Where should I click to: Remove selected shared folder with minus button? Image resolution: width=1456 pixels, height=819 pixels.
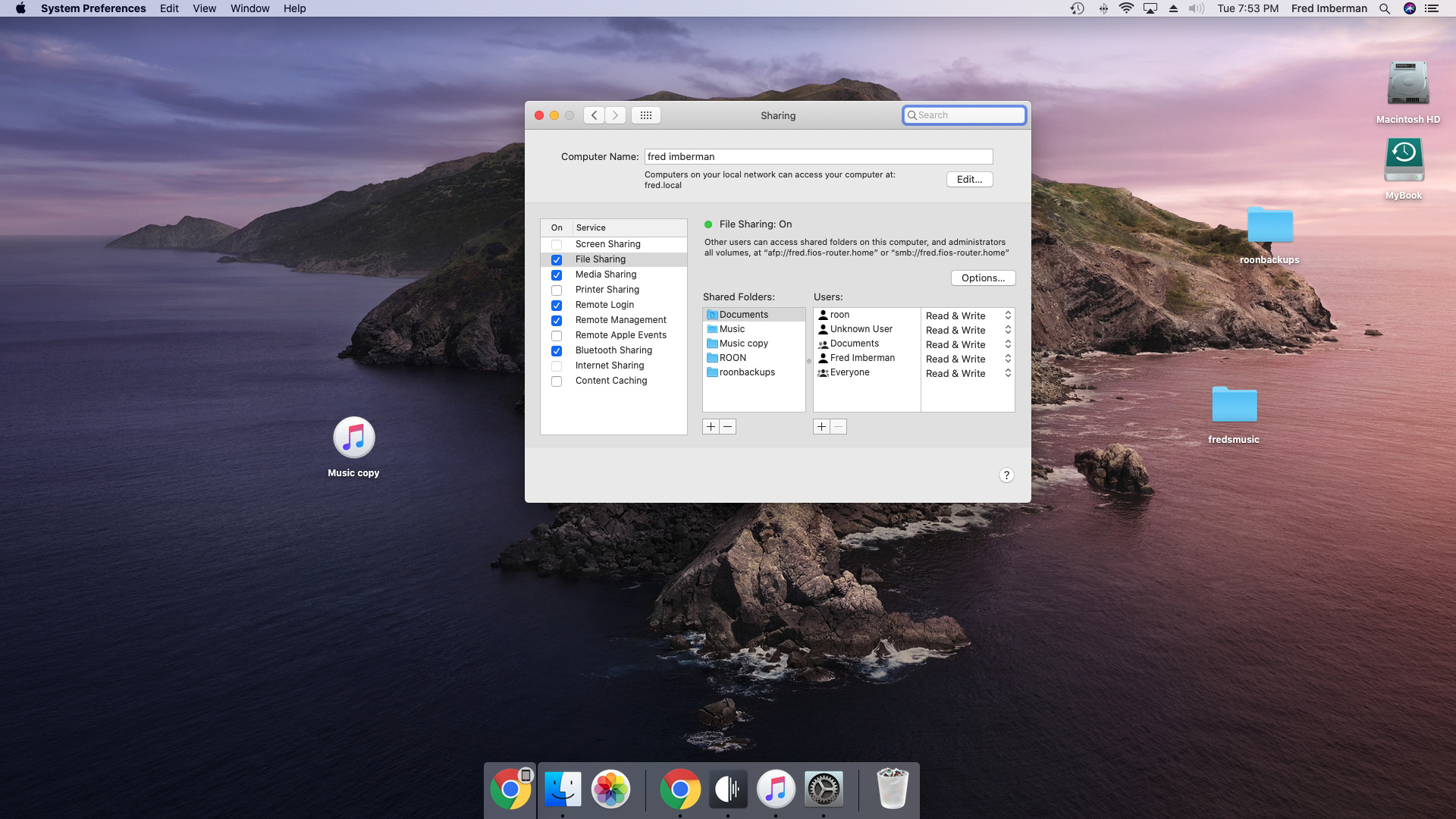pos(727,427)
